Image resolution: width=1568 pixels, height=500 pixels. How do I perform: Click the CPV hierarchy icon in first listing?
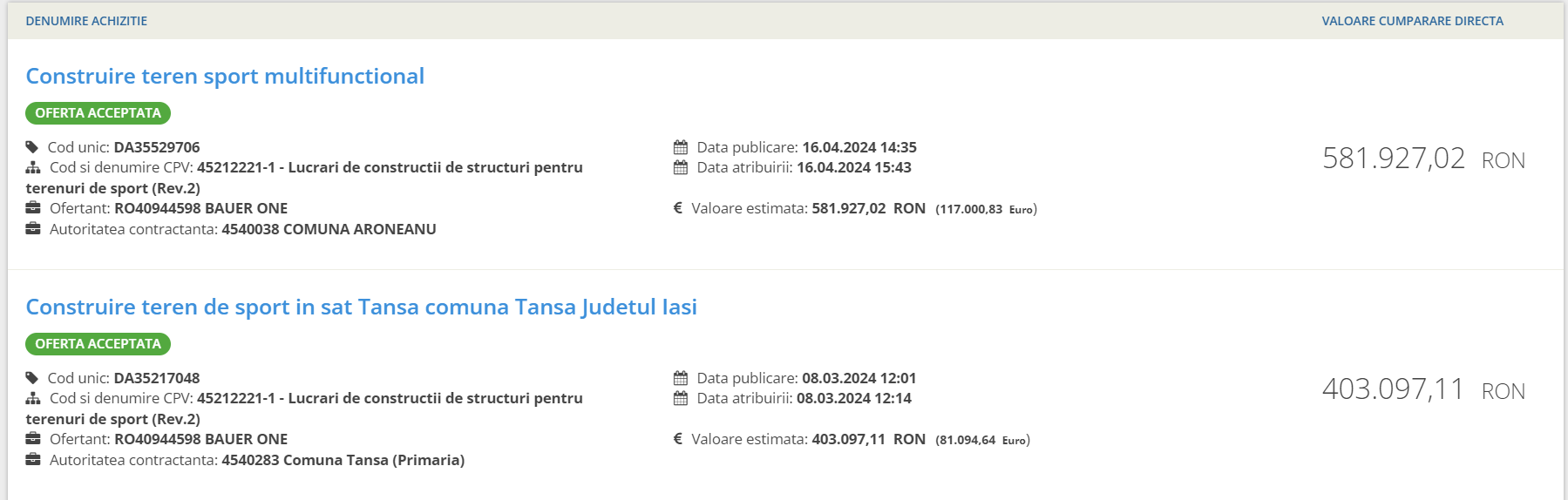(33, 167)
